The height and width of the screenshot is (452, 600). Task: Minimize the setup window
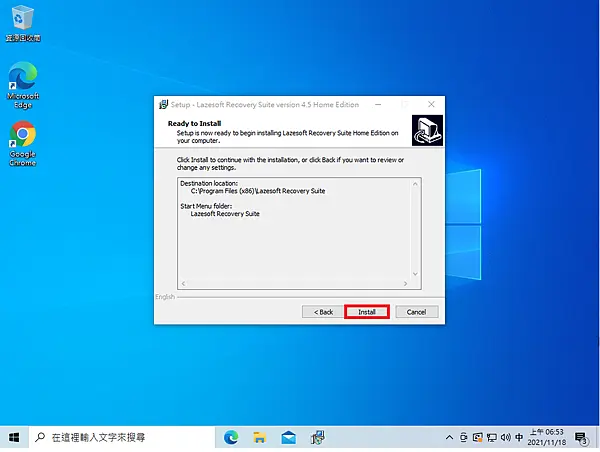coord(378,104)
